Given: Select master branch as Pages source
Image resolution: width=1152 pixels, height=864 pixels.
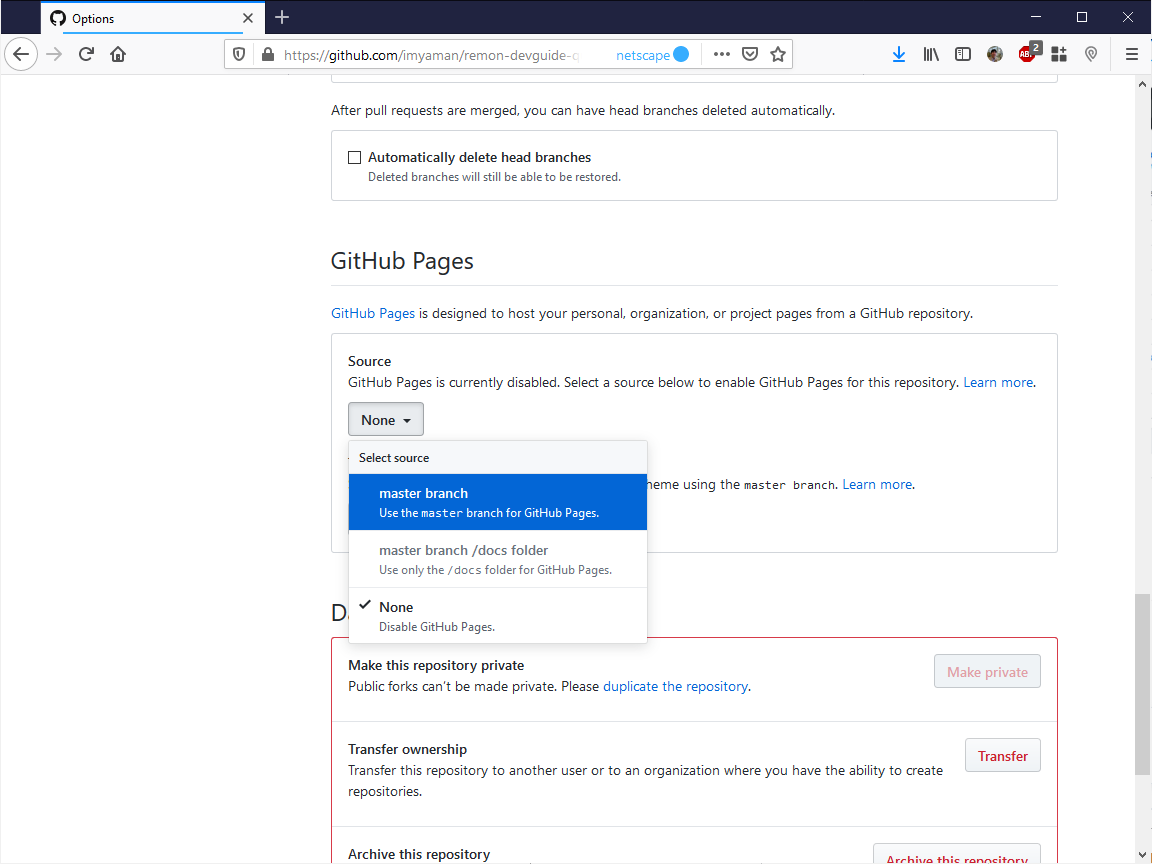Looking at the screenshot, I should (497, 502).
